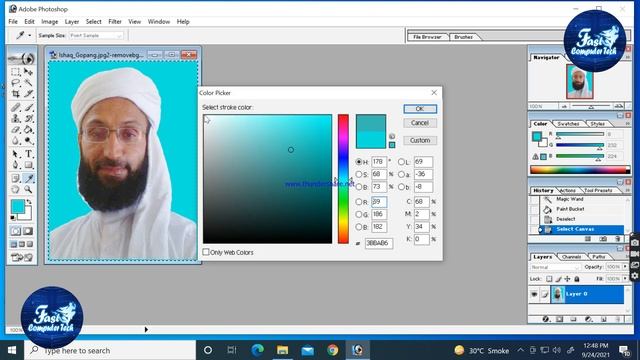Lock Layer 0 with the lock-all icon
The width and height of the screenshot is (640, 360).
(x=577, y=279)
